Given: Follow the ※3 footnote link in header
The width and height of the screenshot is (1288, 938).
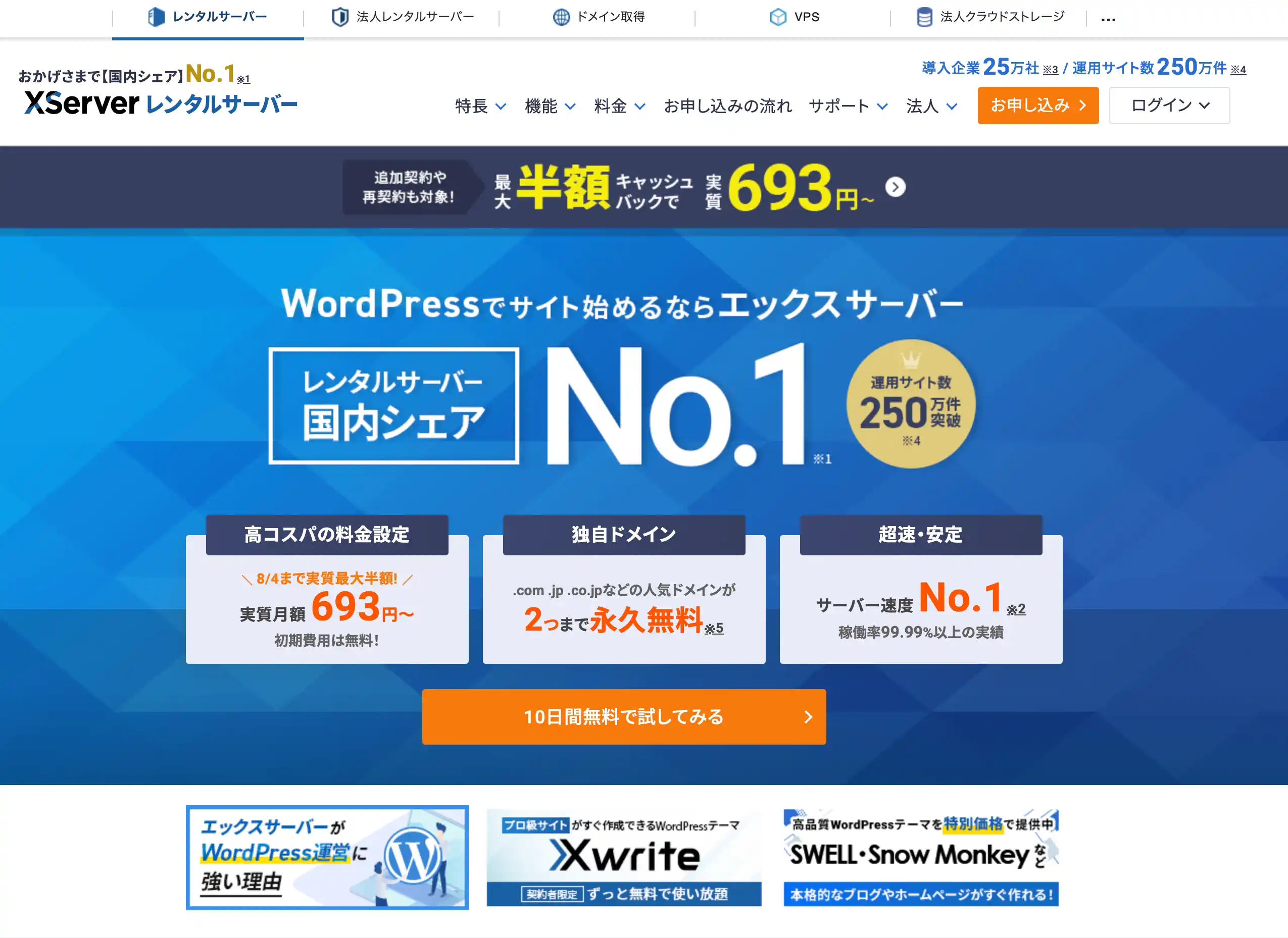Looking at the screenshot, I should pyautogui.click(x=1051, y=70).
